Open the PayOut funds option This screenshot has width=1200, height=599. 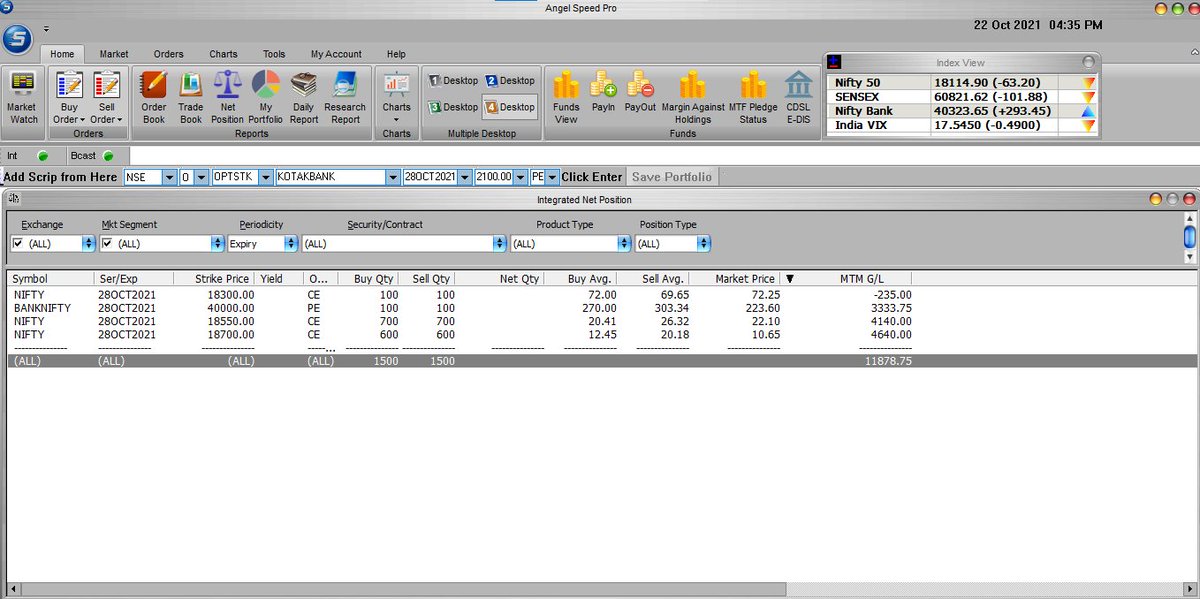coord(640,92)
